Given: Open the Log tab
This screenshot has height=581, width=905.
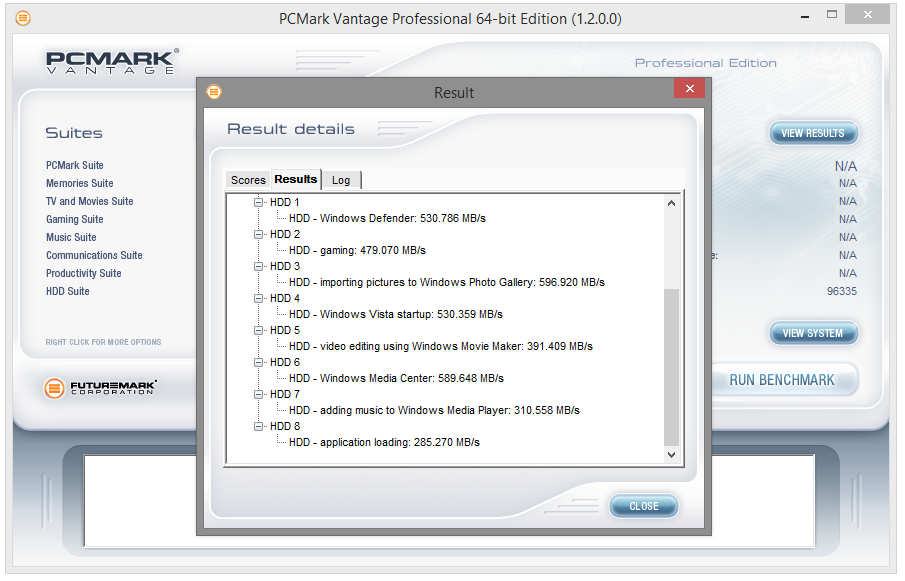Looking at the screenshot, I should click(341, 180).
